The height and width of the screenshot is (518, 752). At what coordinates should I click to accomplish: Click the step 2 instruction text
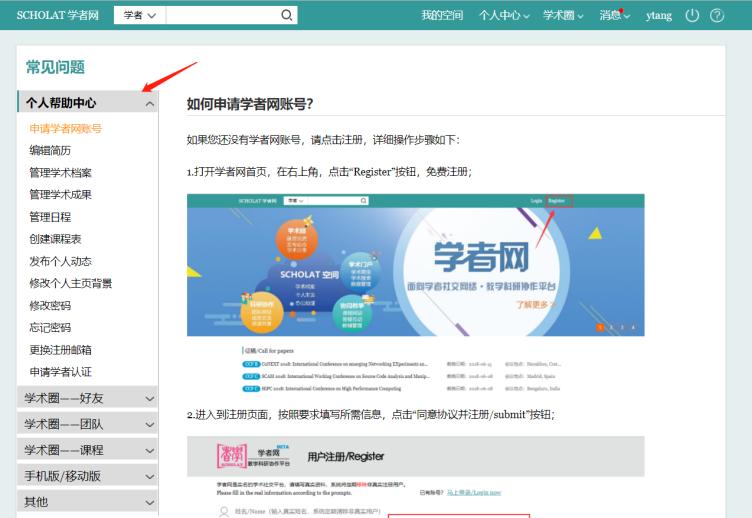click(371, 414)
